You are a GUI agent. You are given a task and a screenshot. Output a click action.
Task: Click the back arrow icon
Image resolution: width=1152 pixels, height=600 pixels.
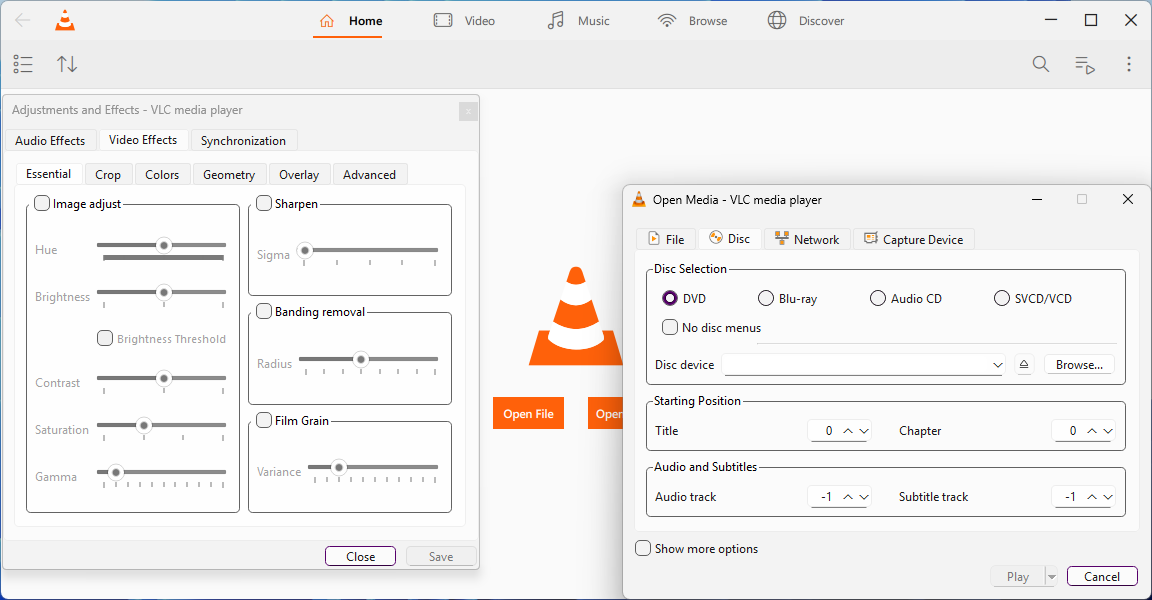pyautogui.click(x=22, y=20)
